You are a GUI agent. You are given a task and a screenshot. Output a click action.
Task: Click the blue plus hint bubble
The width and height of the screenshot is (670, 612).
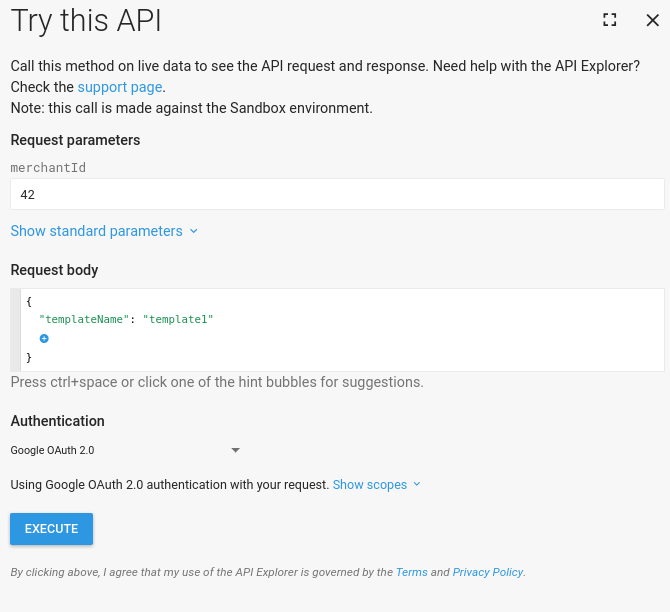(44, 339)
